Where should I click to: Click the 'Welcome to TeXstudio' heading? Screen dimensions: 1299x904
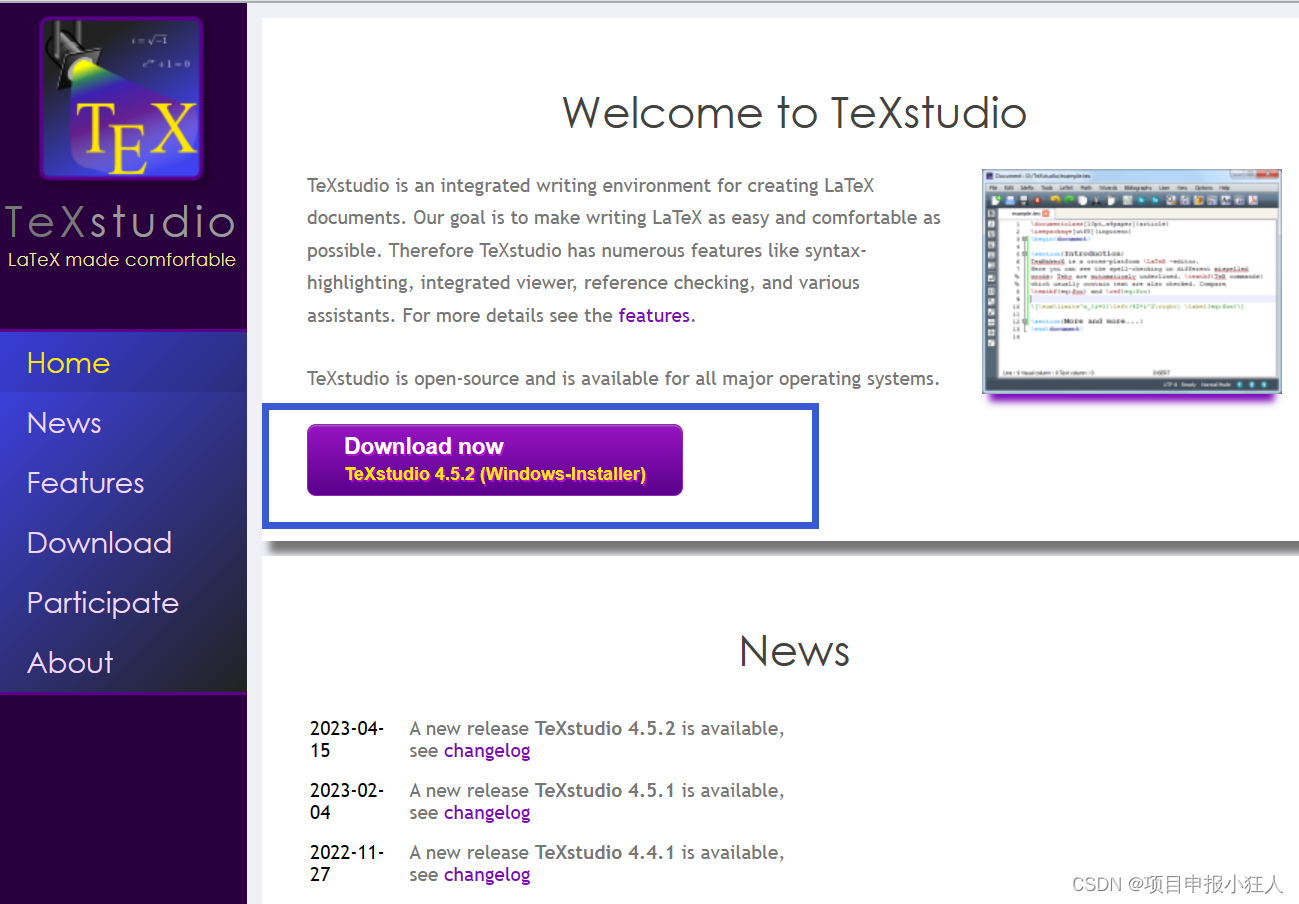tap(795, 112)
